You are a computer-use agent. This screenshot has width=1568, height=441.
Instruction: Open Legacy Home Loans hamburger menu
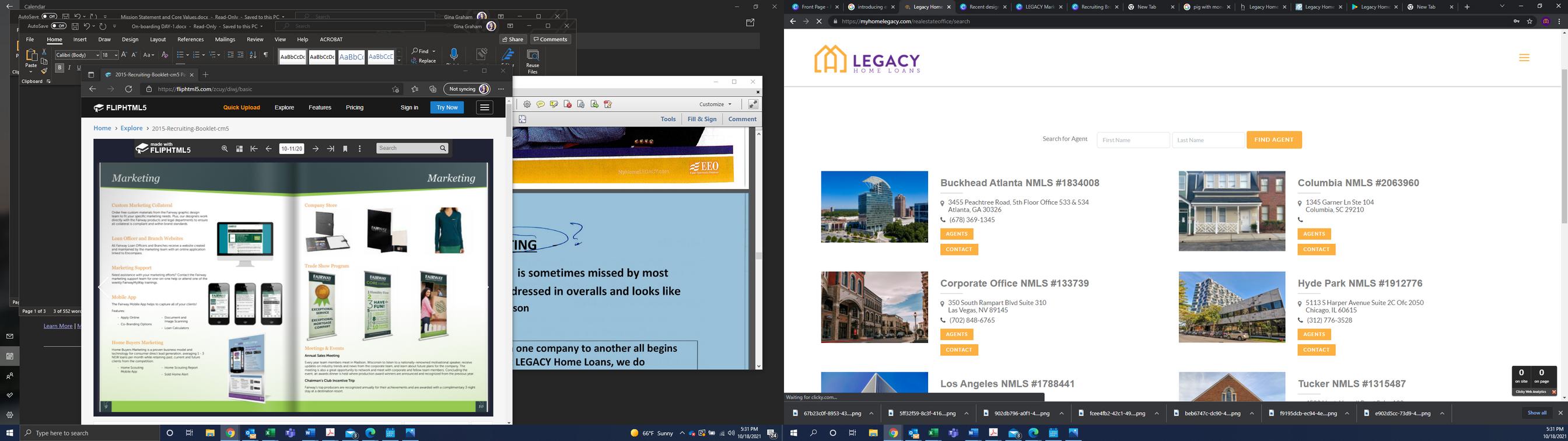[x=1524, y=58]
